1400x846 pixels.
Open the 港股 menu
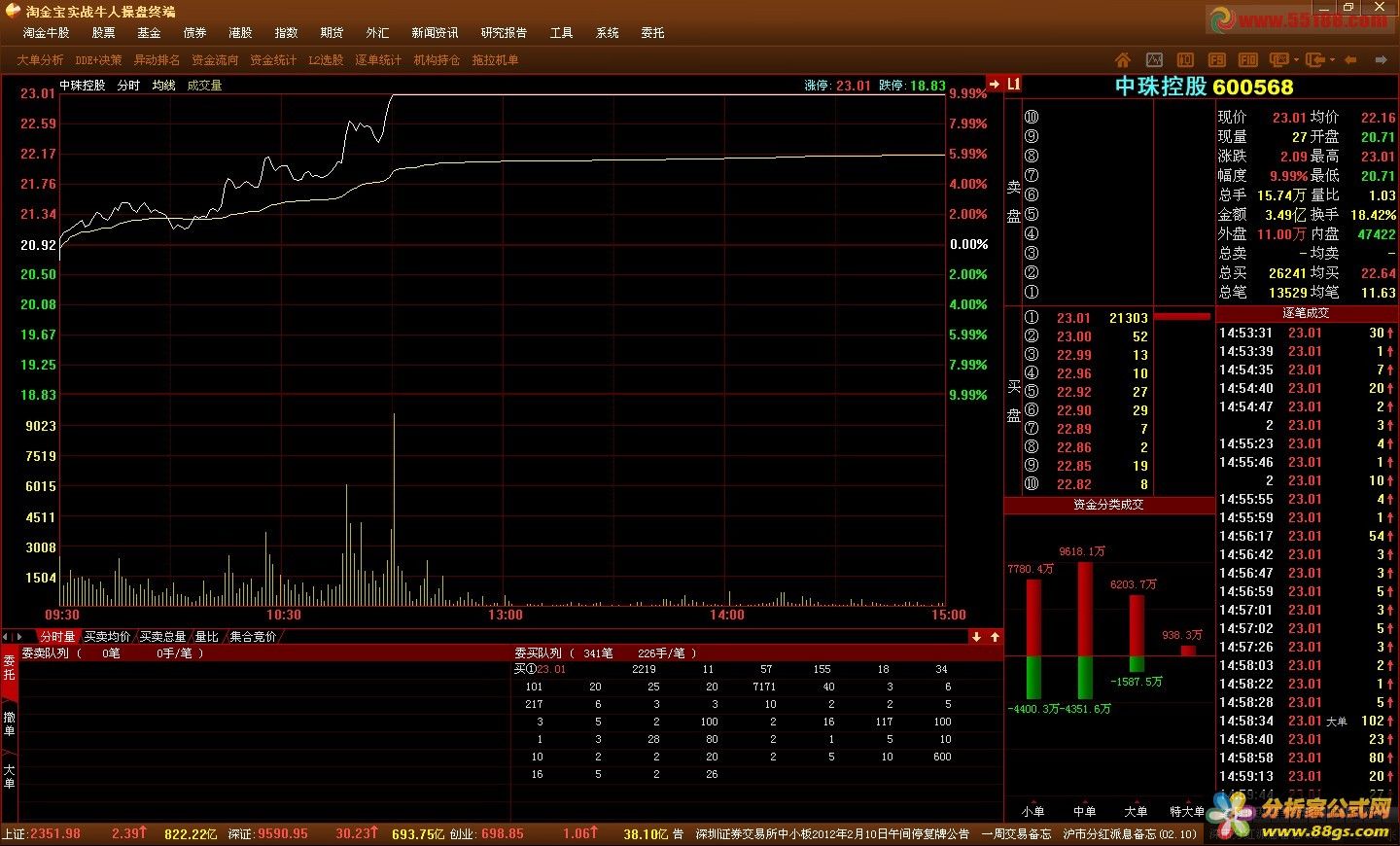pyautogui.click(x=241, y=33)
